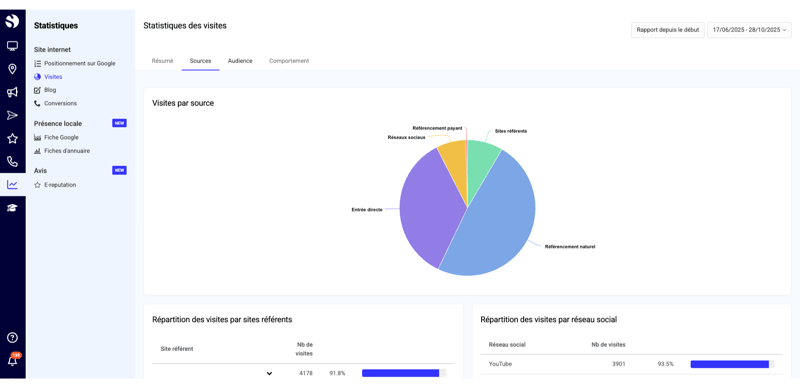Open the phone icon in the left rail
Screen dimensions: 800x388
tap(12, 162)
